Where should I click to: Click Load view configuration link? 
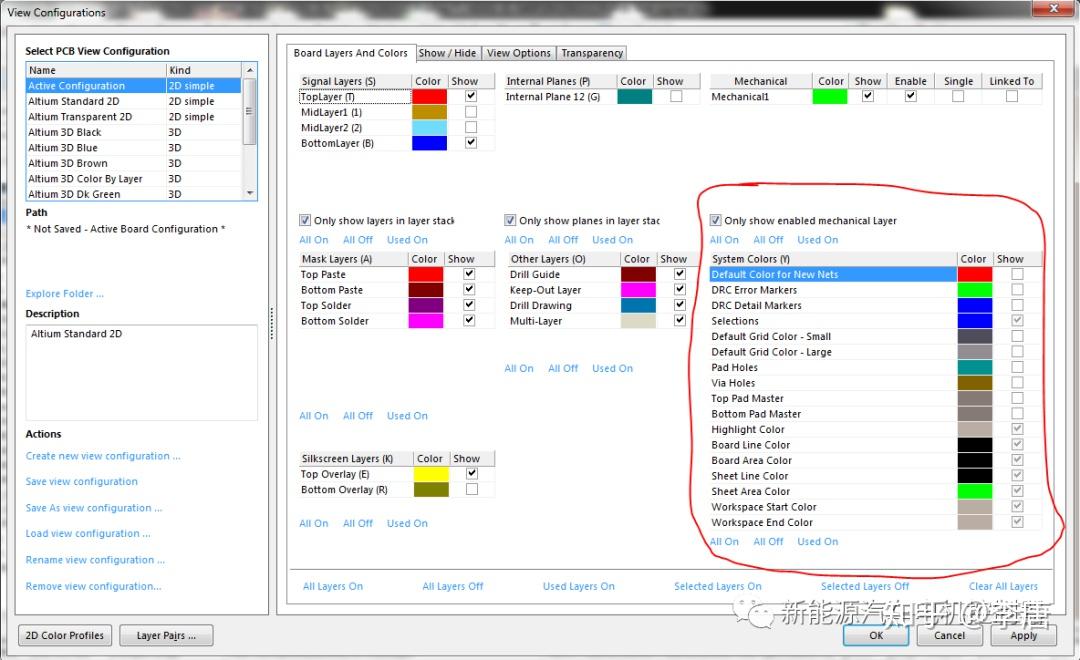click(x=88, y=533)
